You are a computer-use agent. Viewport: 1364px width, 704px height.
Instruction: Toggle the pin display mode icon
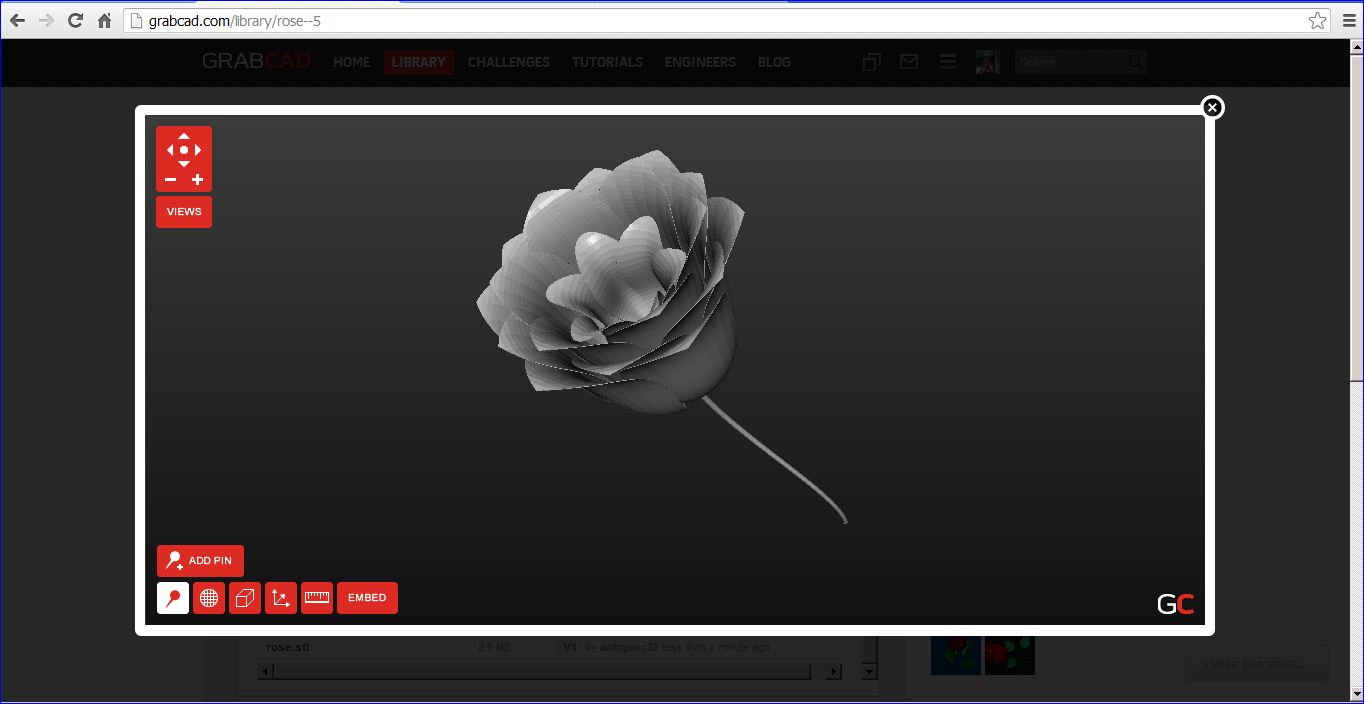point(173,598)
